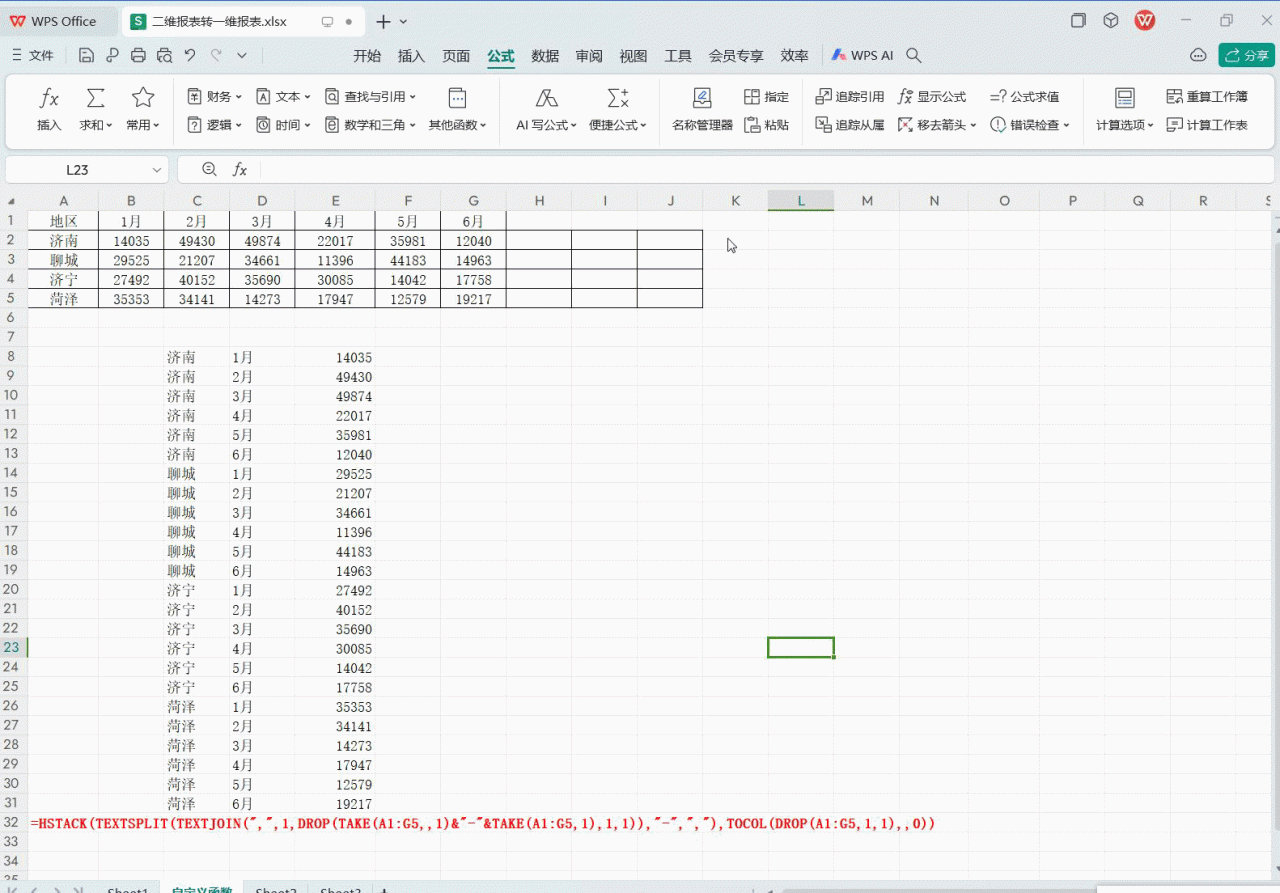Open the 文件 file menu
The width and height of the screenshot is (1280, 893).
33,56
